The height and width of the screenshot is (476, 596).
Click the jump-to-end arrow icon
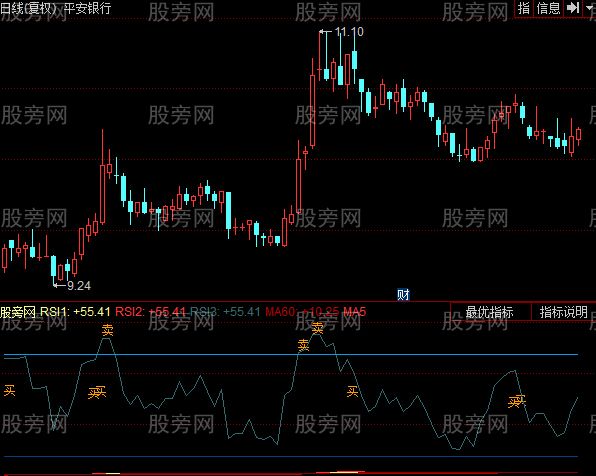(573, 8)
